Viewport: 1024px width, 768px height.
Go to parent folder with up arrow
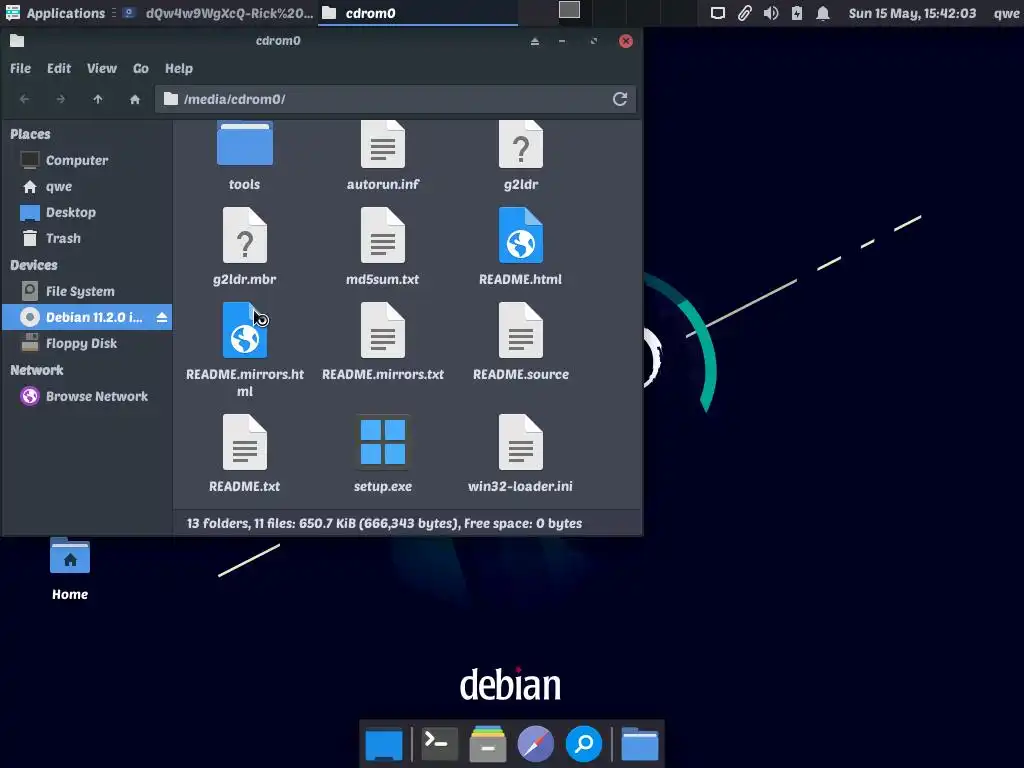[x=98, y=99]
